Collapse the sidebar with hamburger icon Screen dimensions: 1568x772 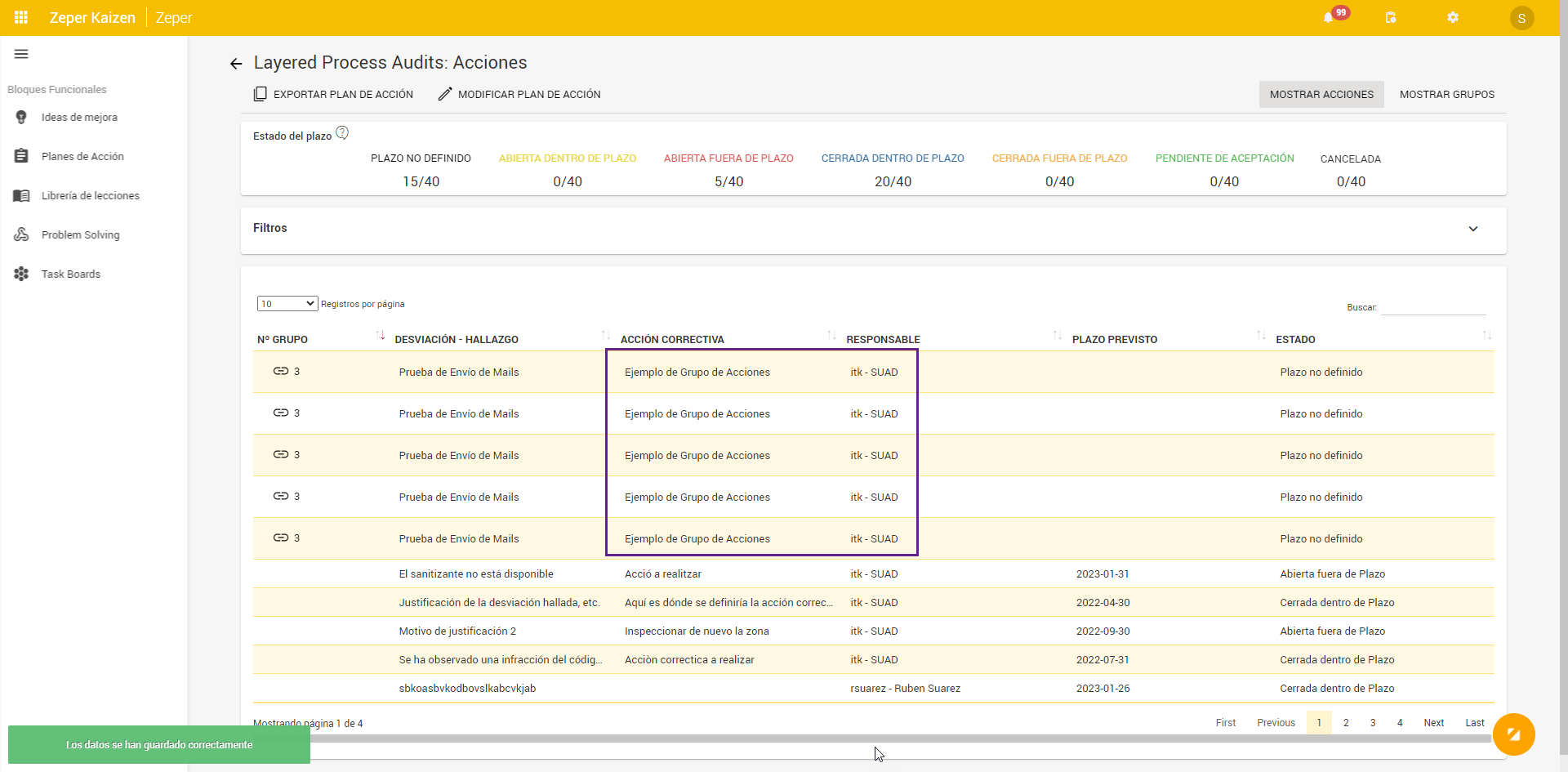pos(21,54)
